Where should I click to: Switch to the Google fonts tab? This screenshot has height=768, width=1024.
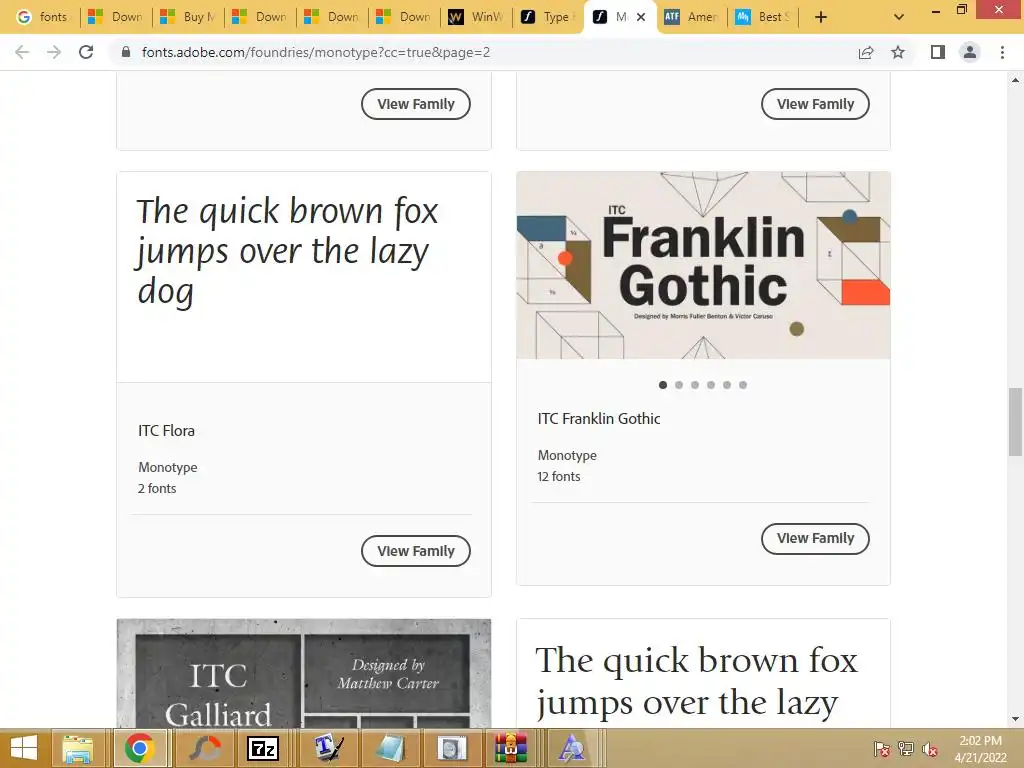(42, 17)
